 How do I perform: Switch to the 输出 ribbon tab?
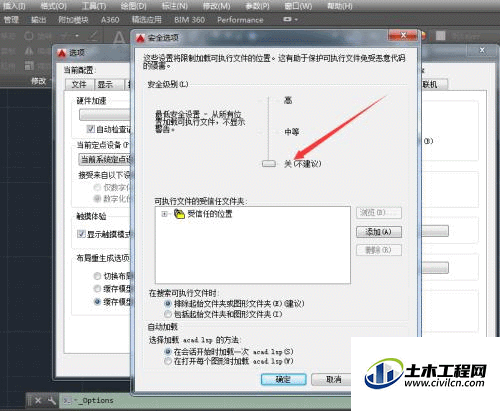coord(38,20)
